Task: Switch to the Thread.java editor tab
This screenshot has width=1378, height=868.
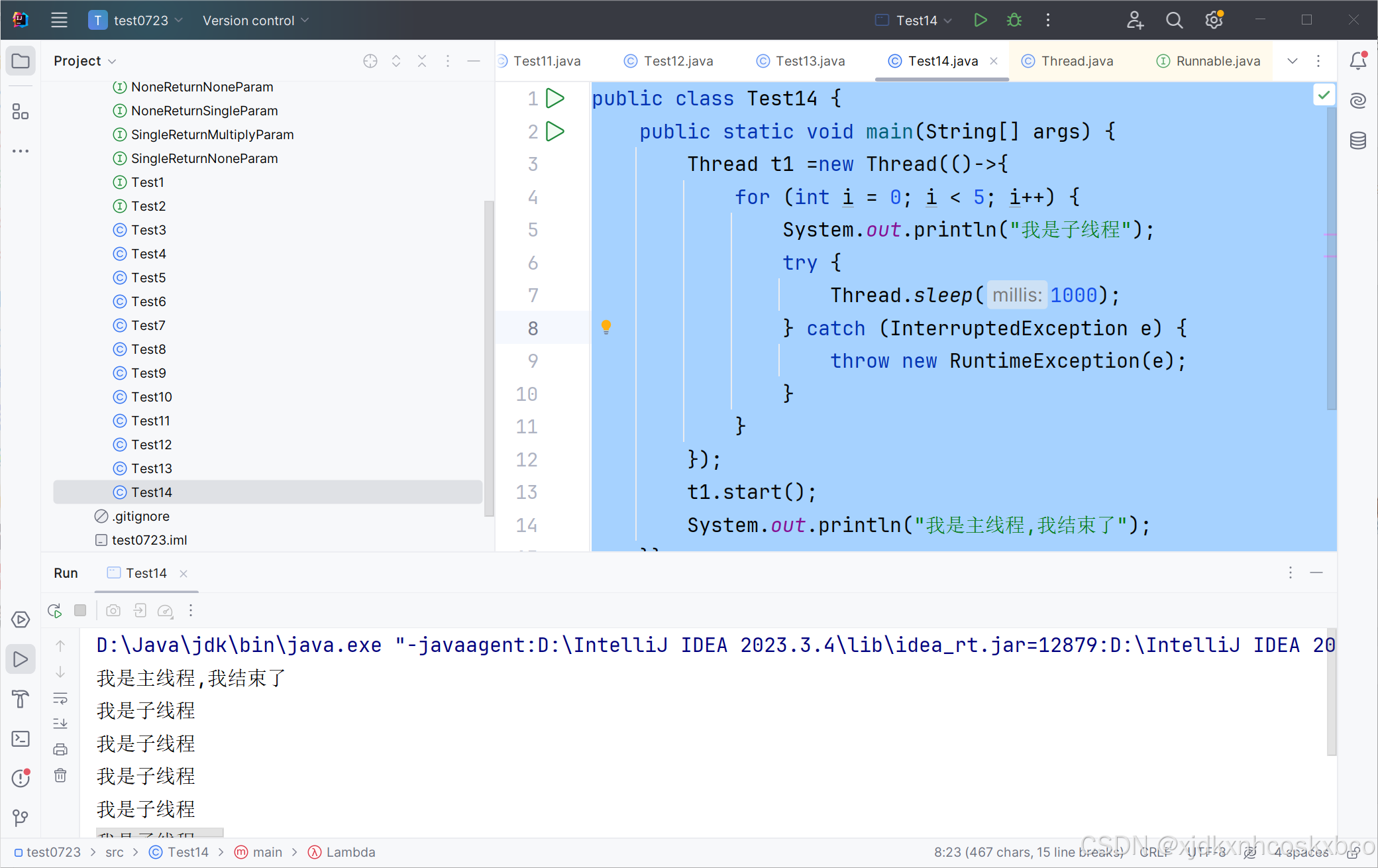Action: click(x=1076, y=61)
